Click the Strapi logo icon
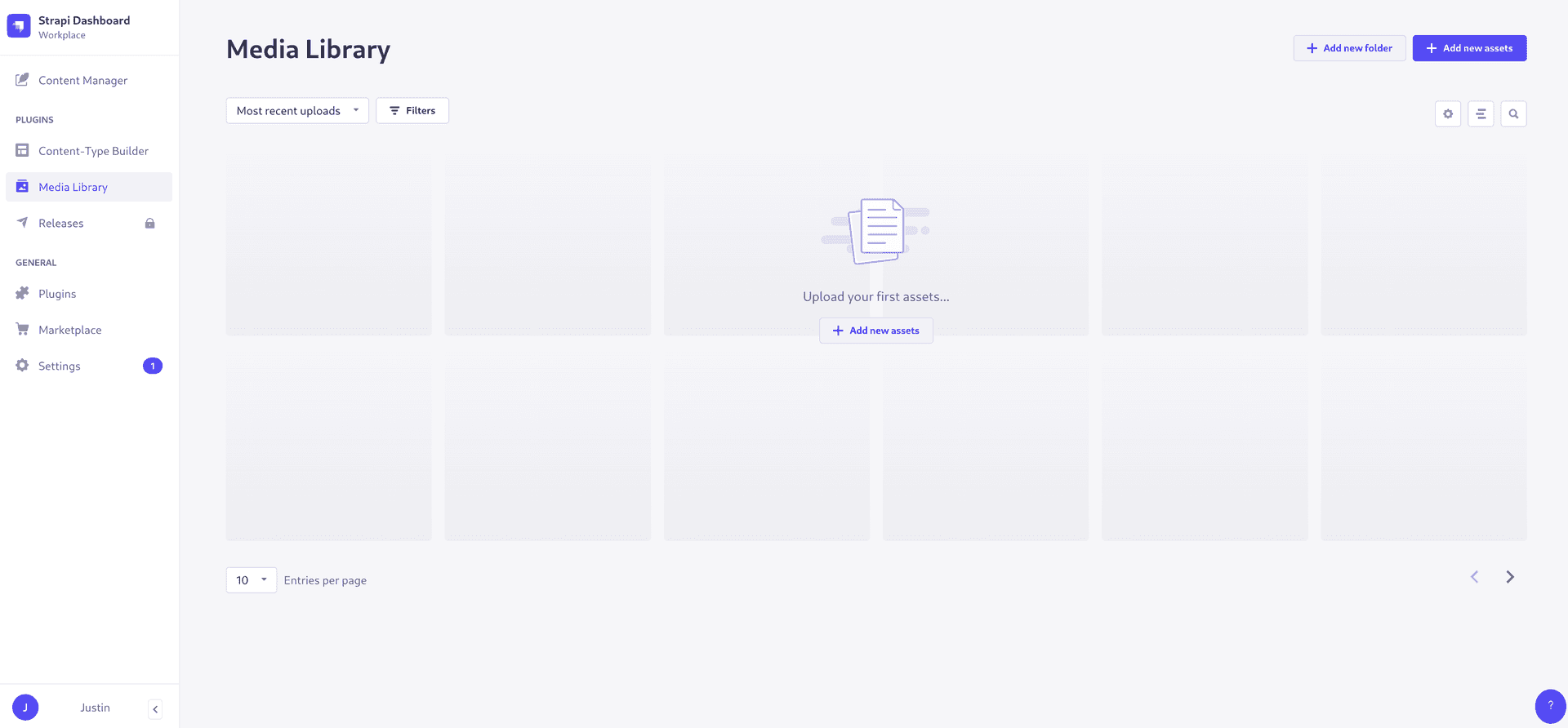 (19, 26)
